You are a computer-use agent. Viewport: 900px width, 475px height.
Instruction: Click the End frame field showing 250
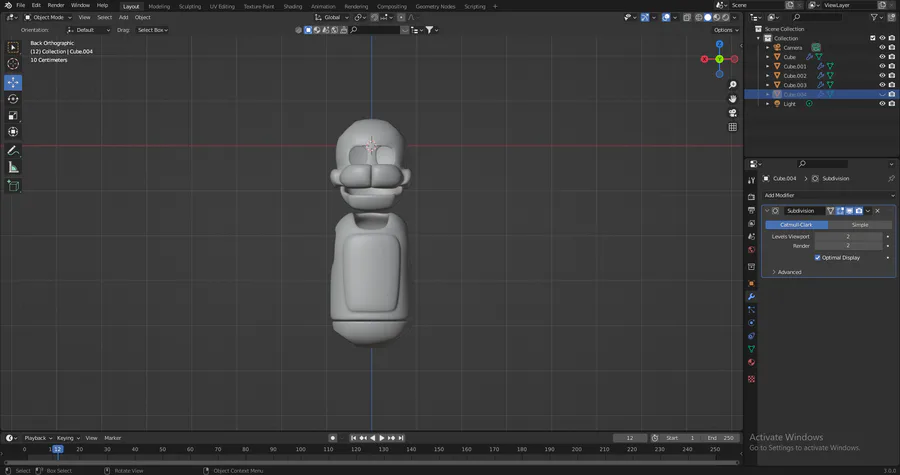coord(720,438)
